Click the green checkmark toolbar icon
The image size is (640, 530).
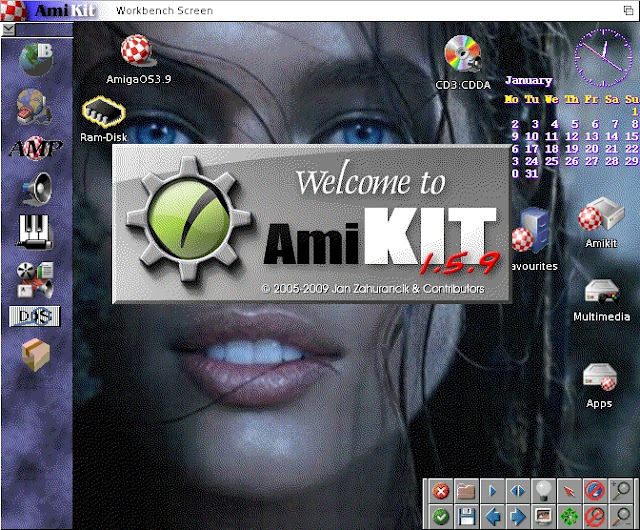pos(441,517)
